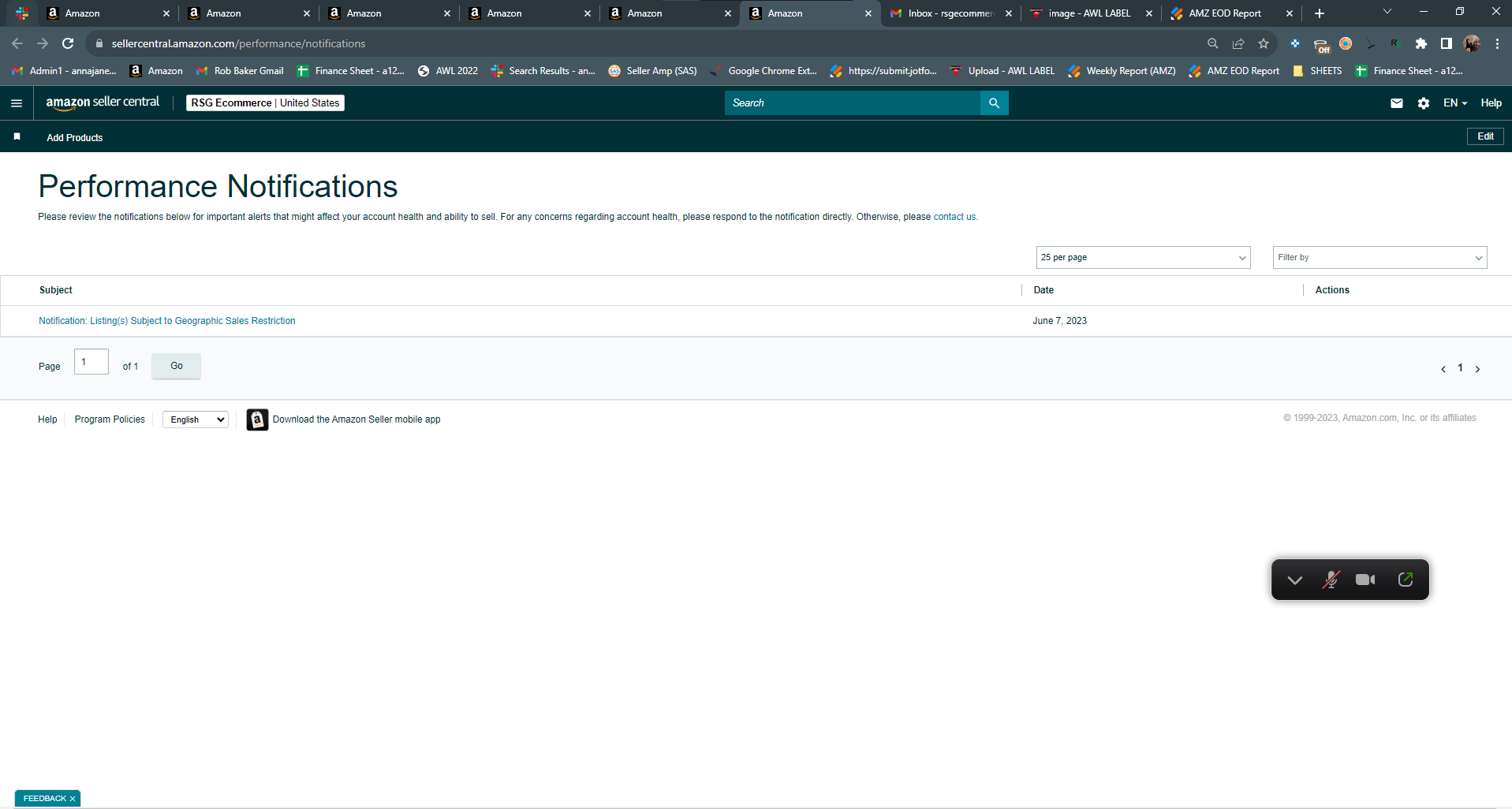
Task: Unmute the microphone in meeting controls
Action: (1331, 580)
